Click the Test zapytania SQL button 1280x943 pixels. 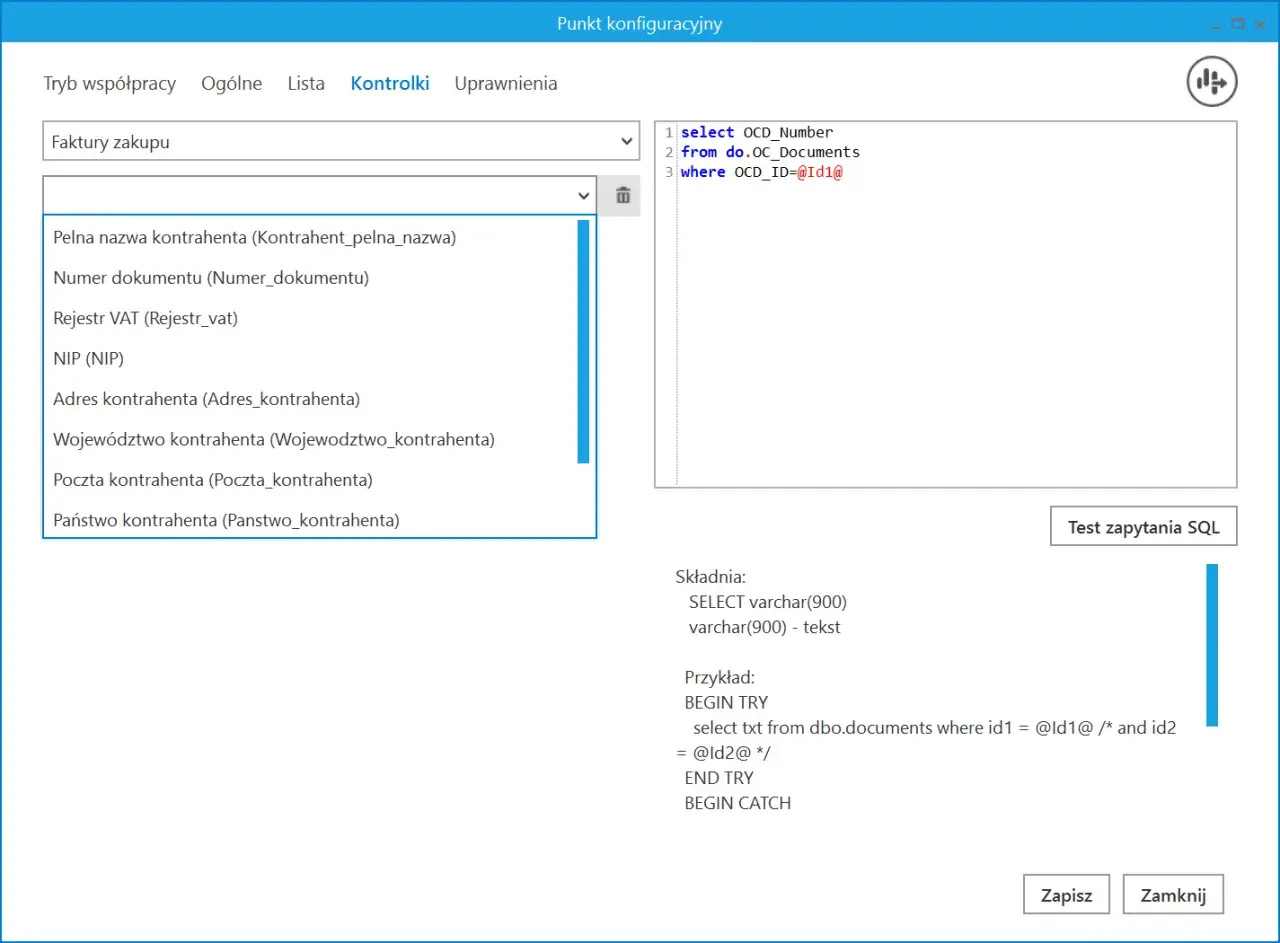[1144, 527]
